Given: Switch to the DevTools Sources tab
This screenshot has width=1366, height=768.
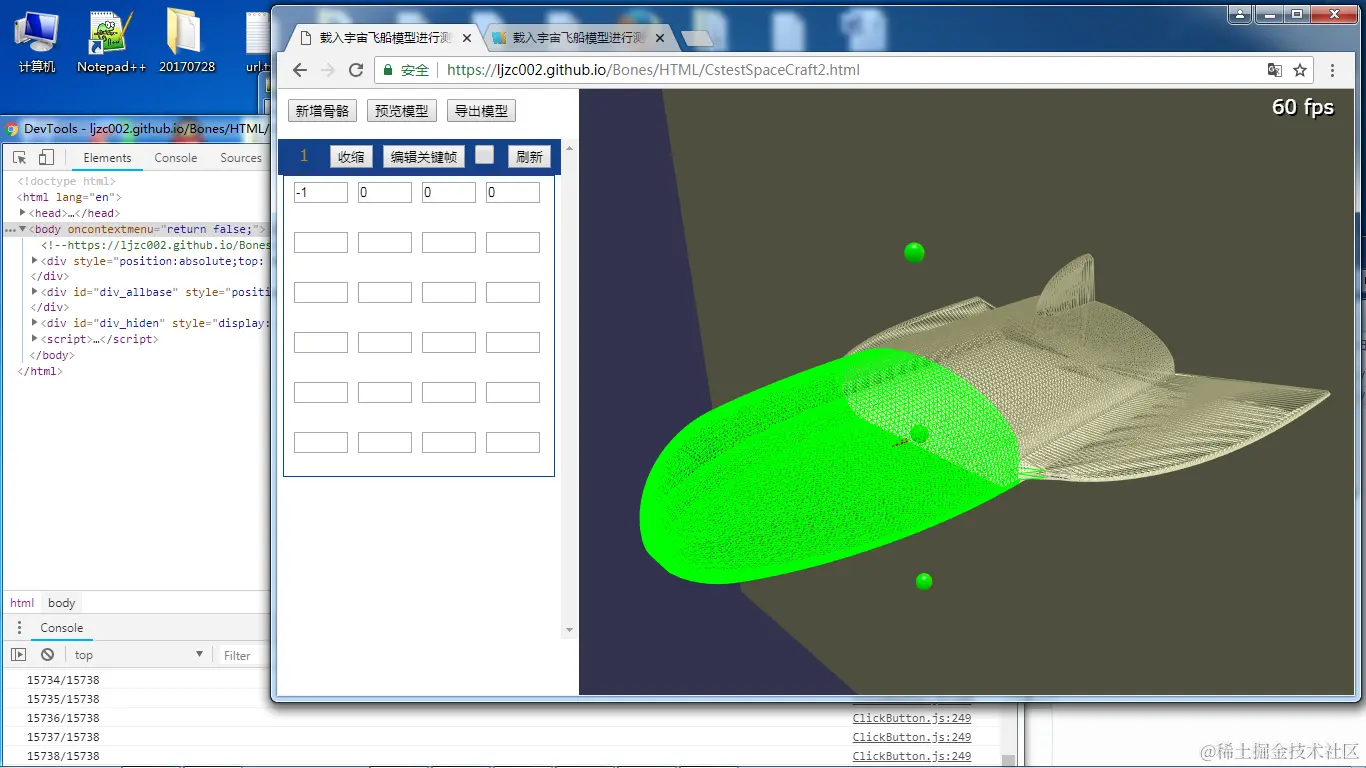Looking at the screenshot, I should click(x=241, y=158).
